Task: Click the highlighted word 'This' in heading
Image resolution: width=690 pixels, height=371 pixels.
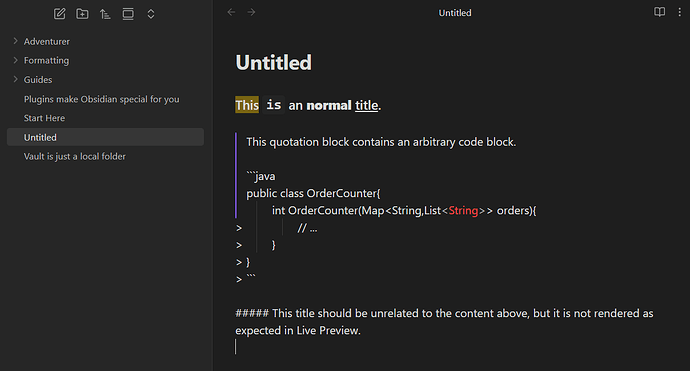Action: pos(247,105)
